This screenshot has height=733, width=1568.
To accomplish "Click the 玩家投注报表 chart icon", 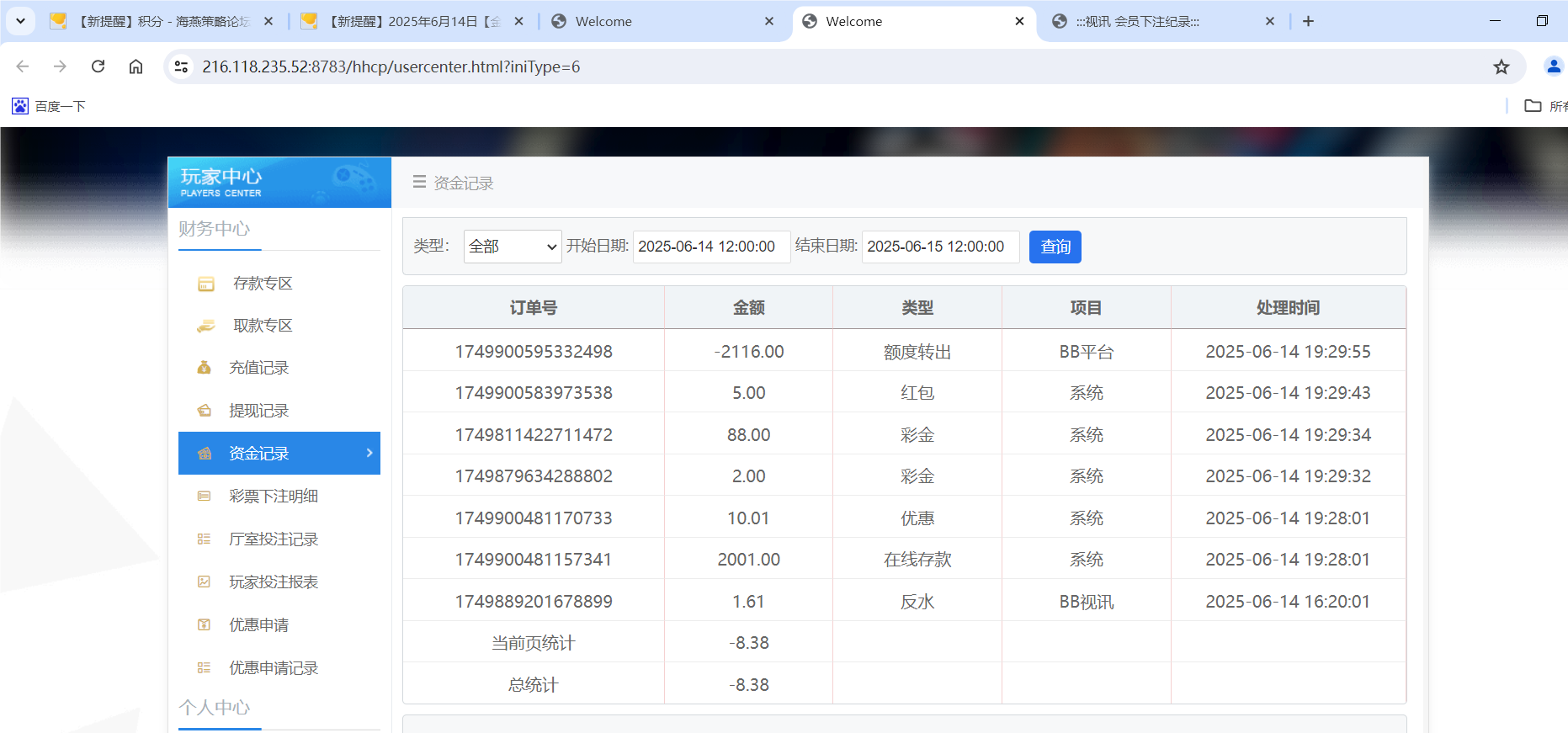I will point(204,582).
